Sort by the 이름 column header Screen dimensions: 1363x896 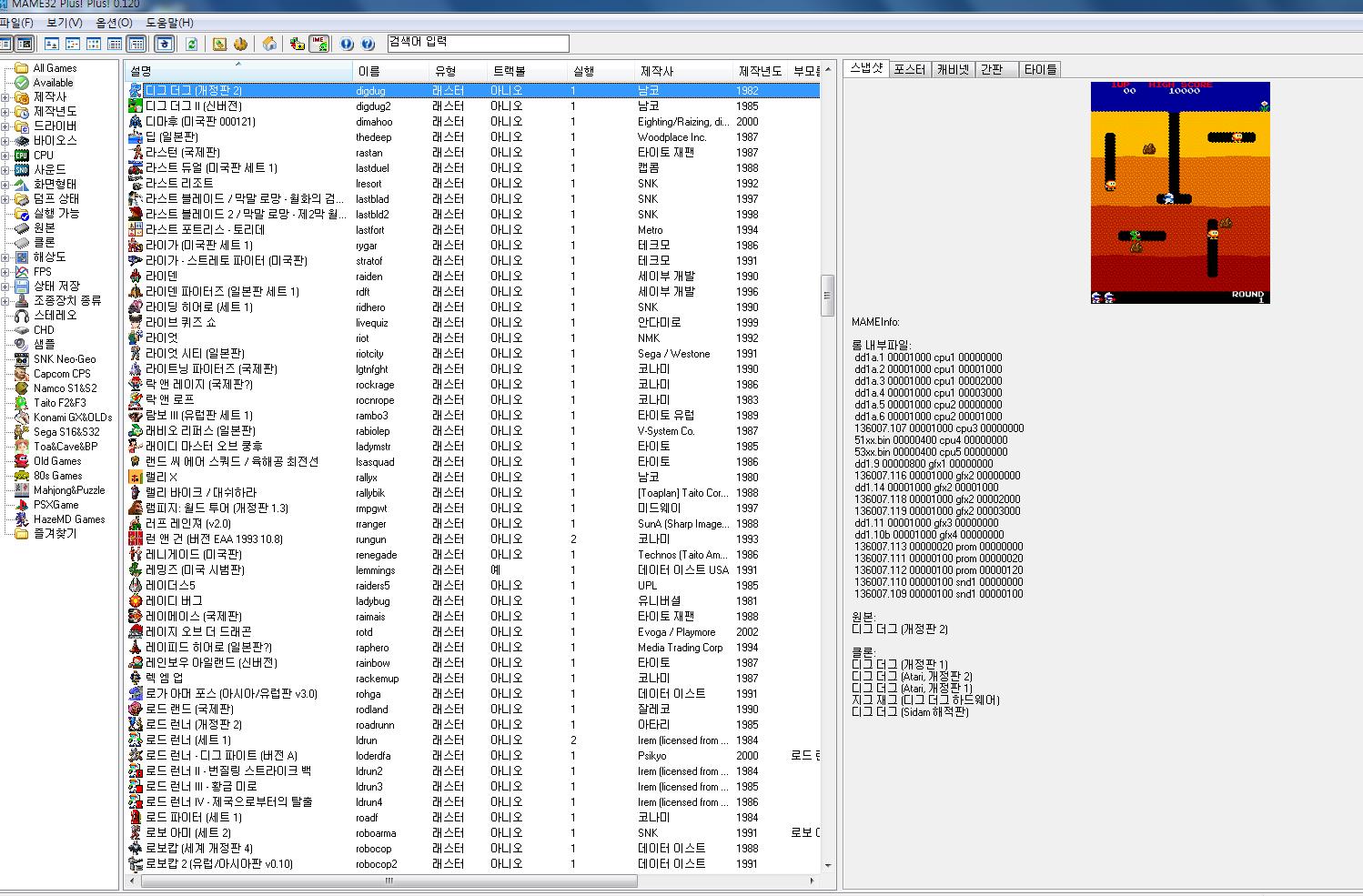[x=390, y=71]
